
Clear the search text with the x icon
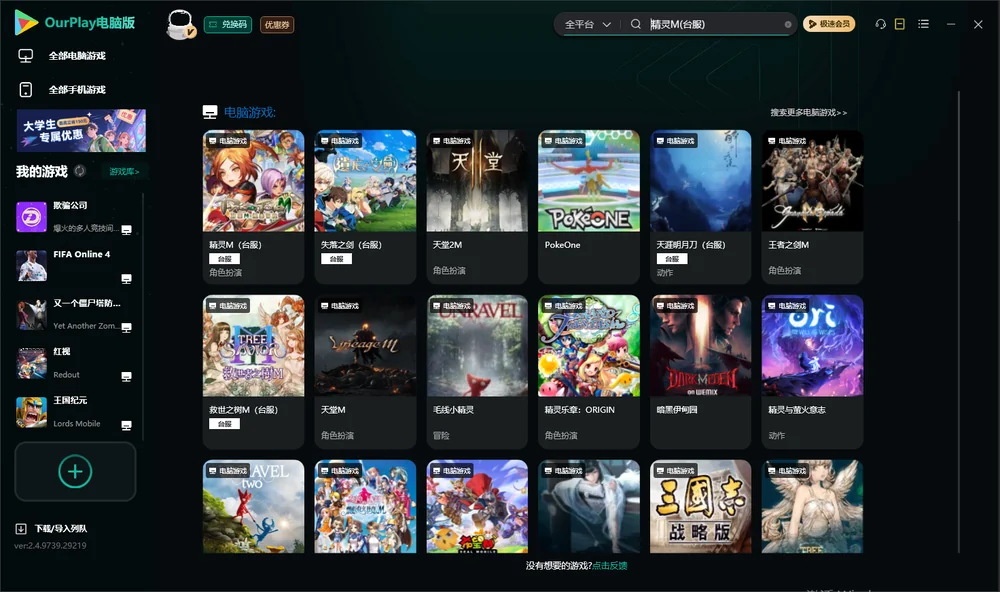click(788, 24)
